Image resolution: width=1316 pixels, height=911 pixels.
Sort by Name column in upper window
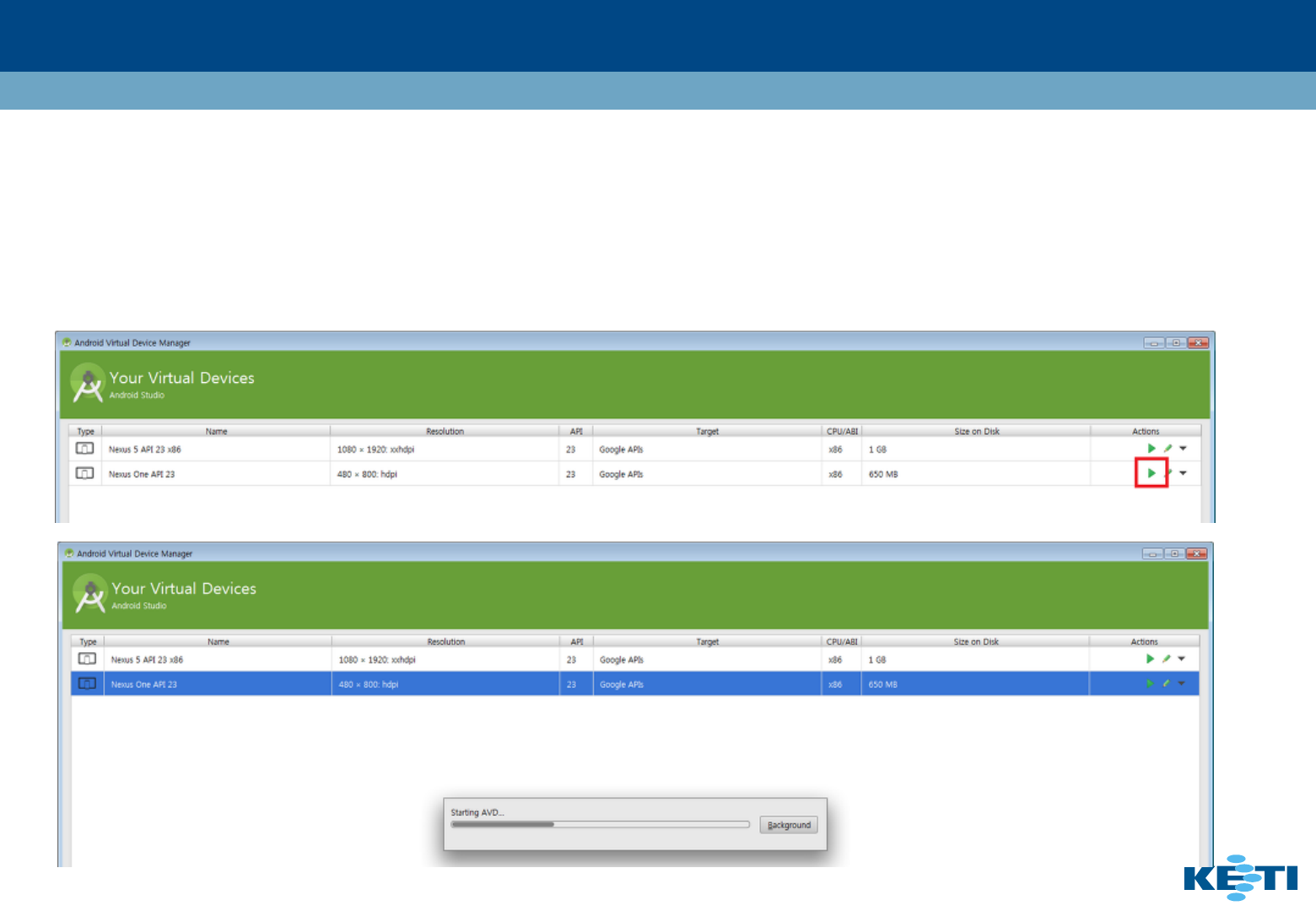point(216,431)
